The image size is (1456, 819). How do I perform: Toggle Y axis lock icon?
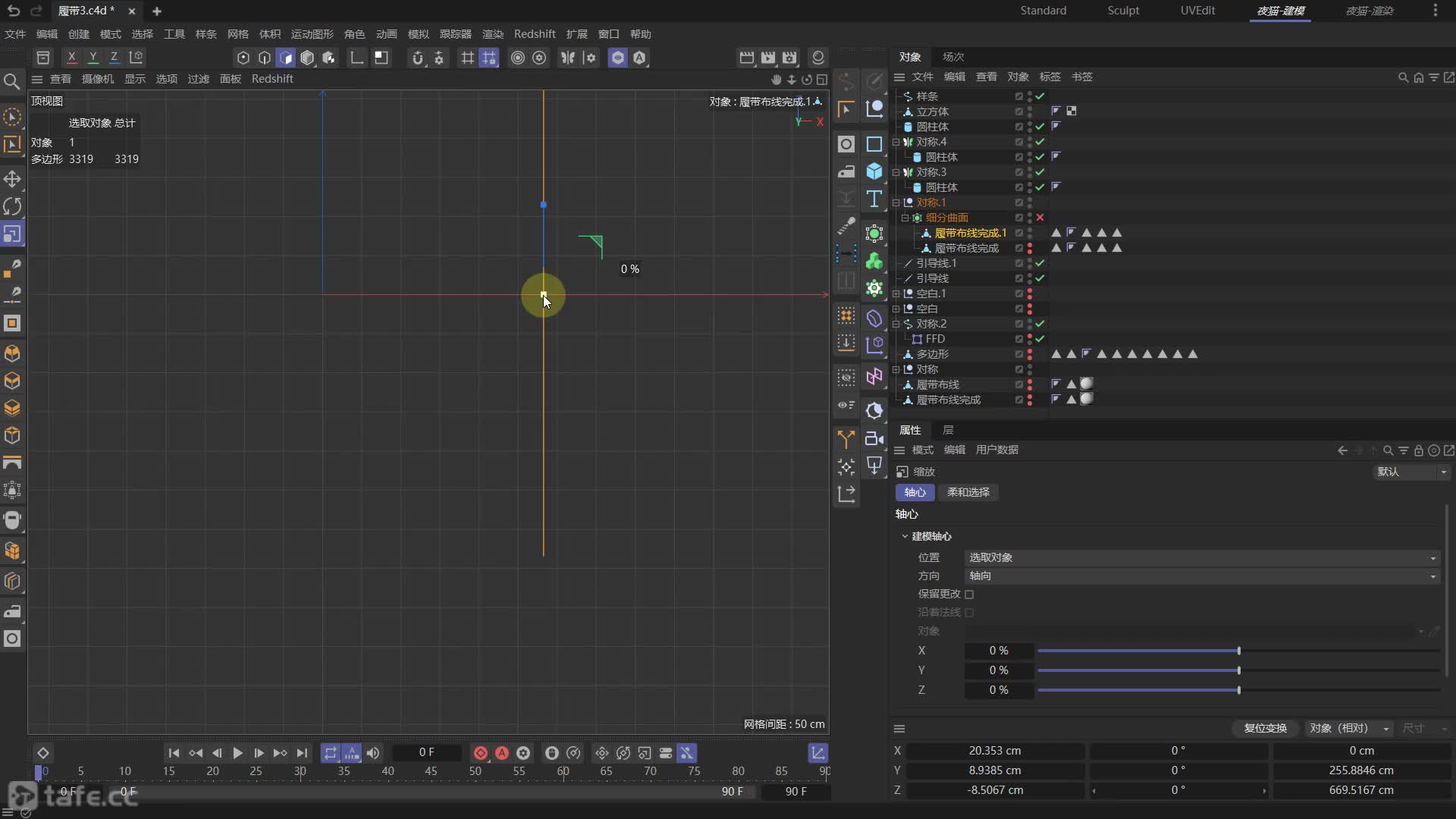[93, 58]
